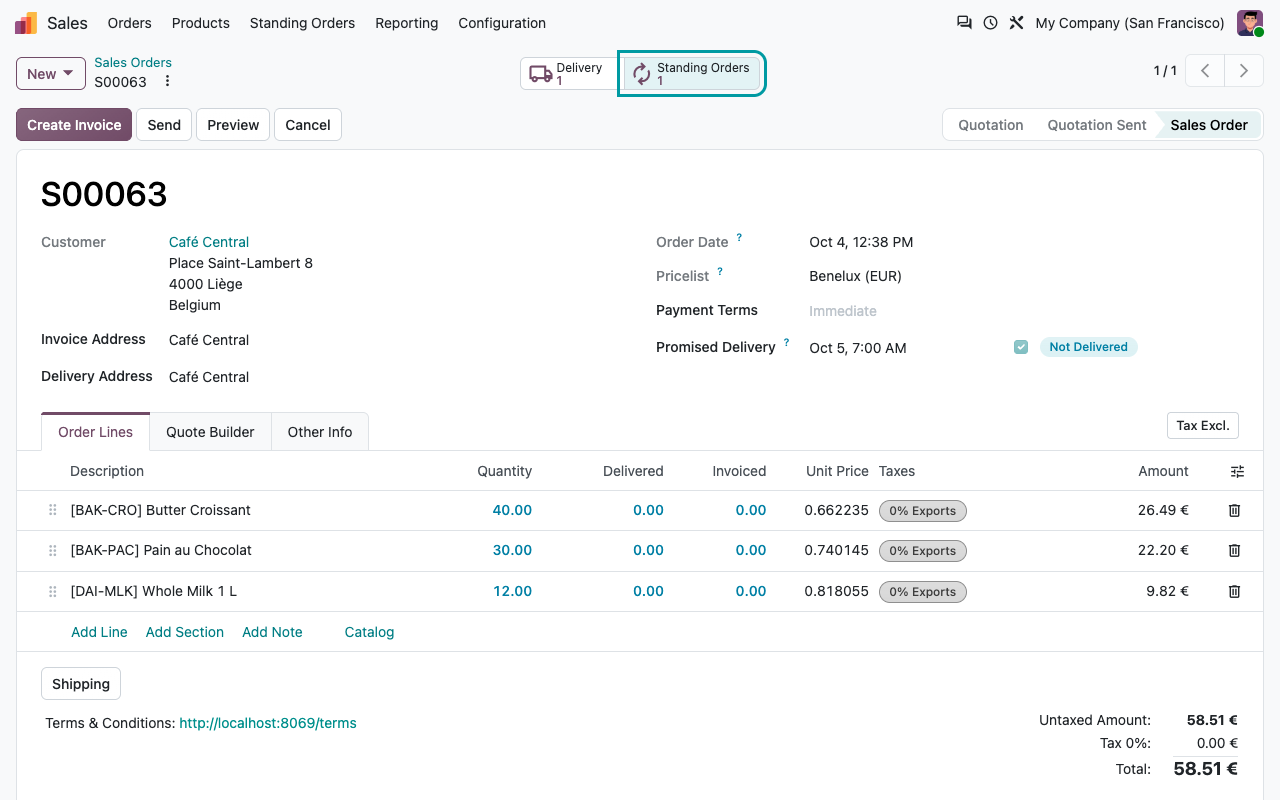Delete the Whole Milk 1 L line
The width and height of the screenshot is (1280, 800).
click(x=1234, y=591)
